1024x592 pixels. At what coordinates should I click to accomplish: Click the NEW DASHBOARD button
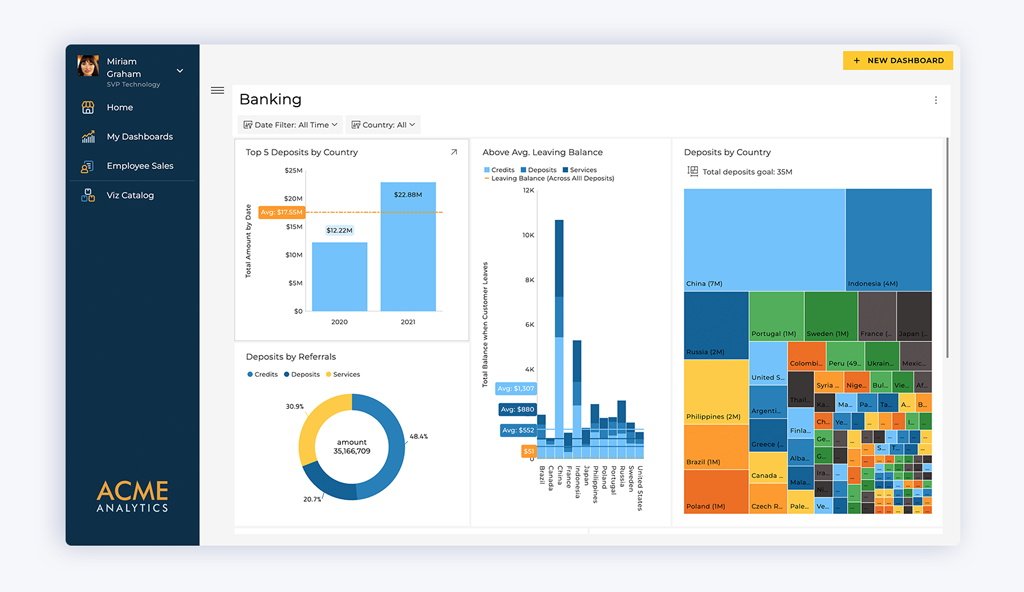click(x=897, y=60)
